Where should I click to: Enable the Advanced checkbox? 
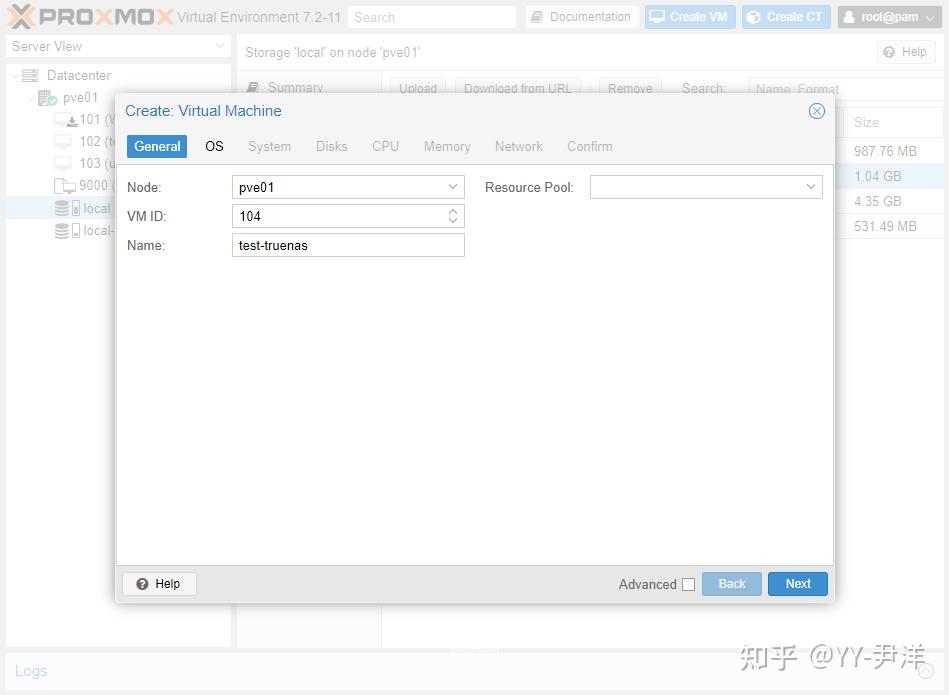pyautogui.click(x=688, y=584)
